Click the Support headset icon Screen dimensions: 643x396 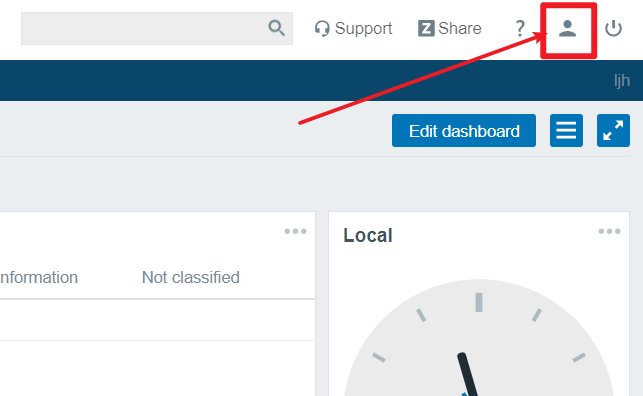[x=322, y=28]
